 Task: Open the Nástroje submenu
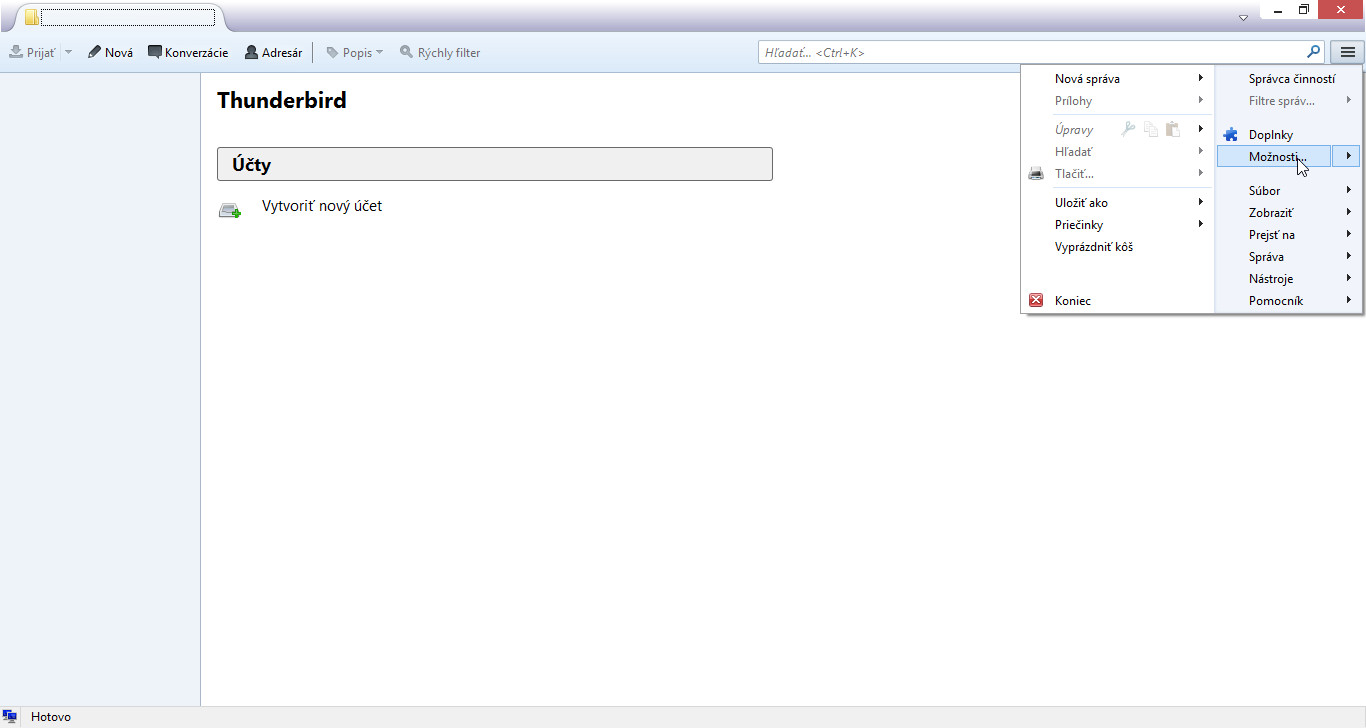[x=1289, y=278]
